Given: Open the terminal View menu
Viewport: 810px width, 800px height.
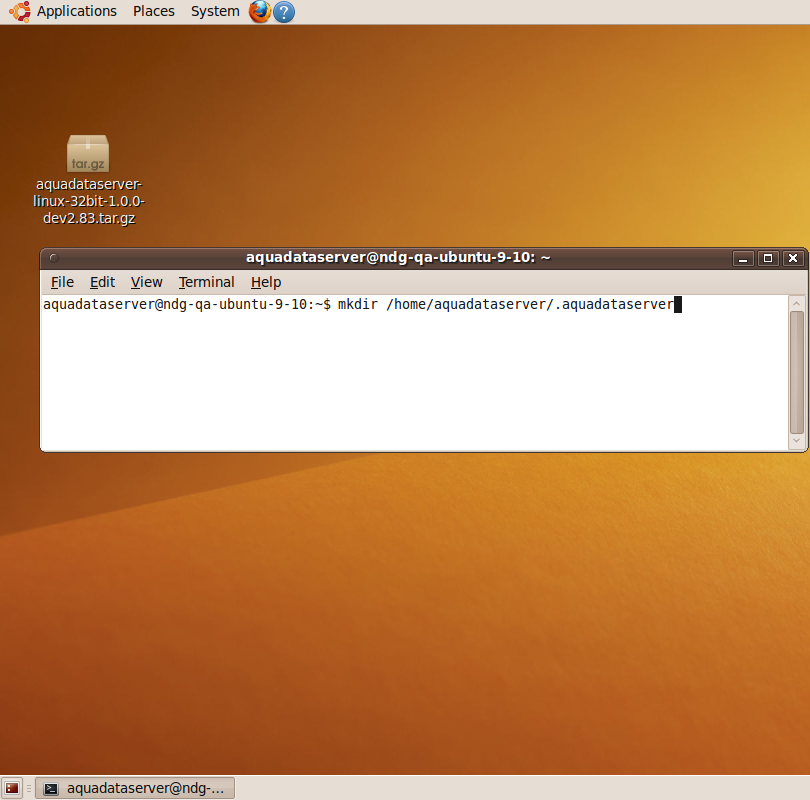Looking at the screenshot, I should point(147,282).
